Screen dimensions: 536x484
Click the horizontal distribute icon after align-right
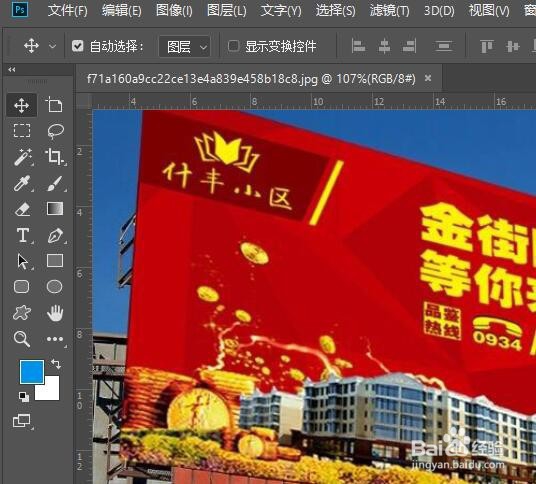(444, 46)
